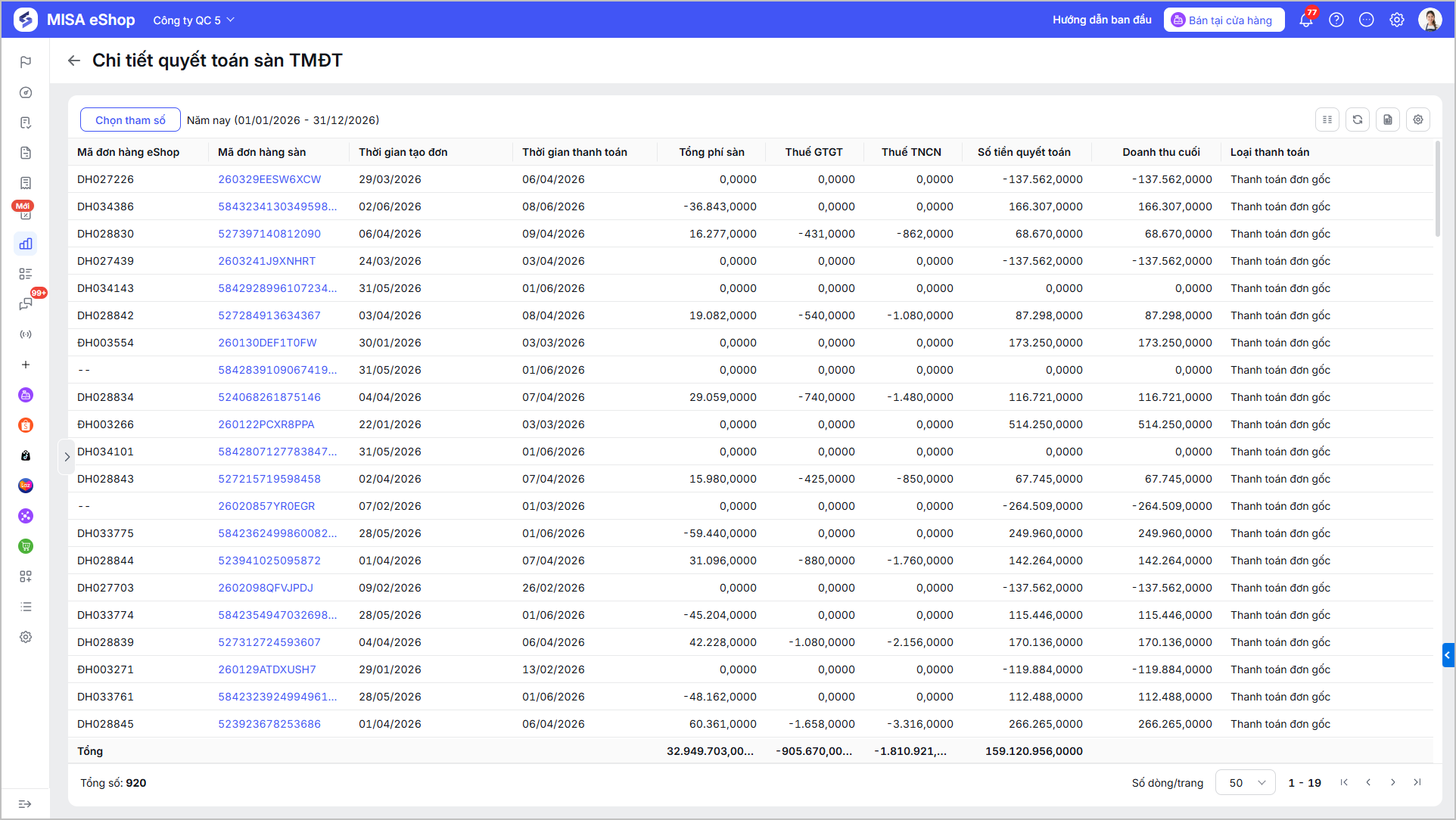Open the document icon in sidebar
1456x820 pixels.
click(x=26, y=153)
